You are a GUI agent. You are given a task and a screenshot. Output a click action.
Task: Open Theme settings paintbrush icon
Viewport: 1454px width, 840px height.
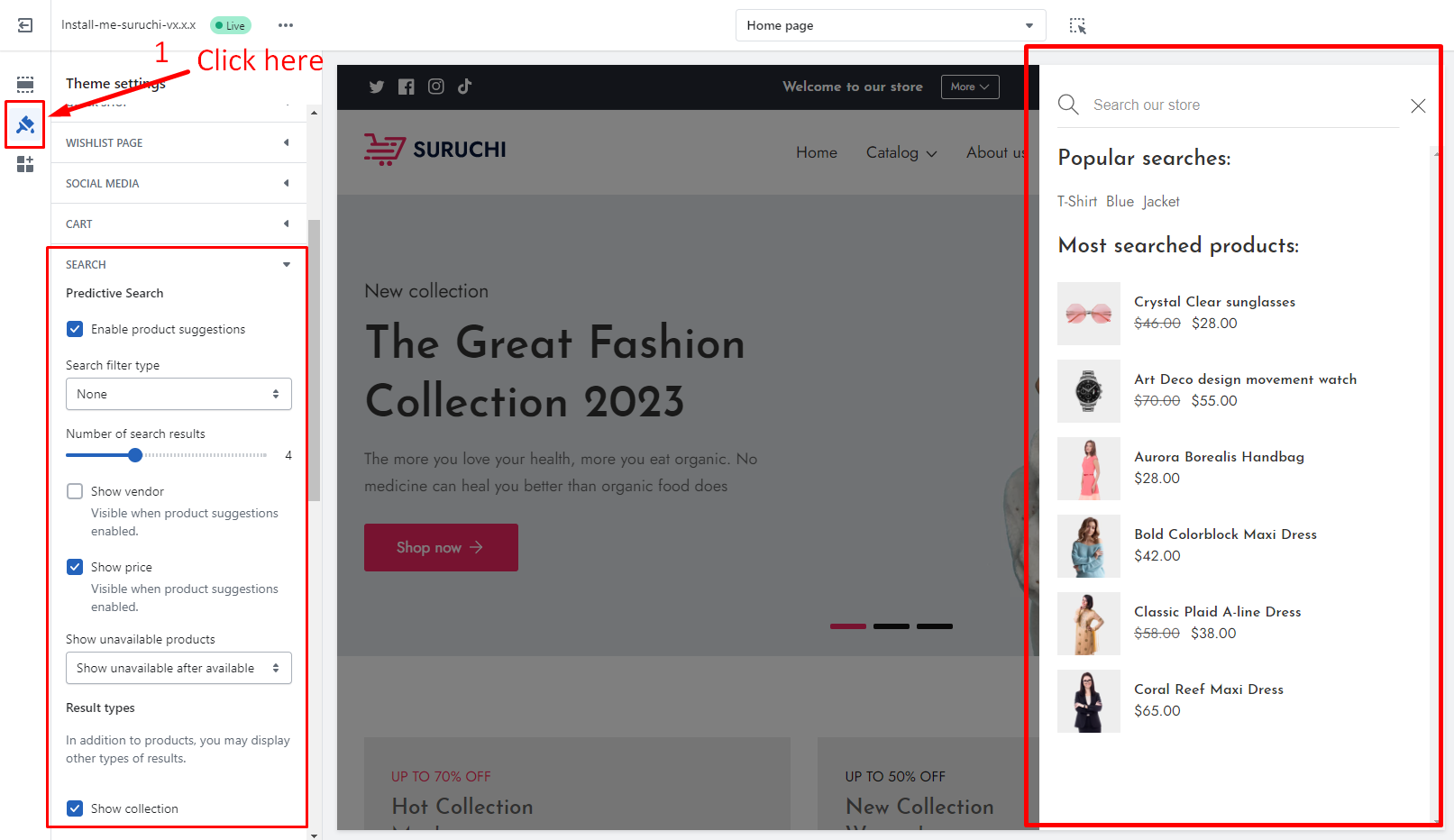pos(25,124)
